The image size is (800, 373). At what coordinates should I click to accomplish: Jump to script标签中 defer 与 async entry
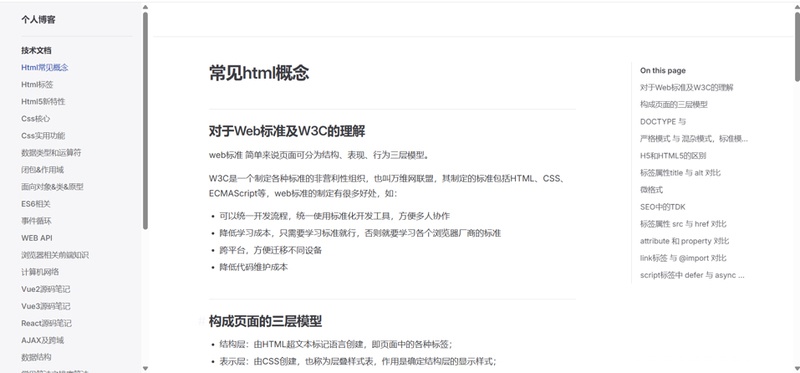click(x=692, y=276)
